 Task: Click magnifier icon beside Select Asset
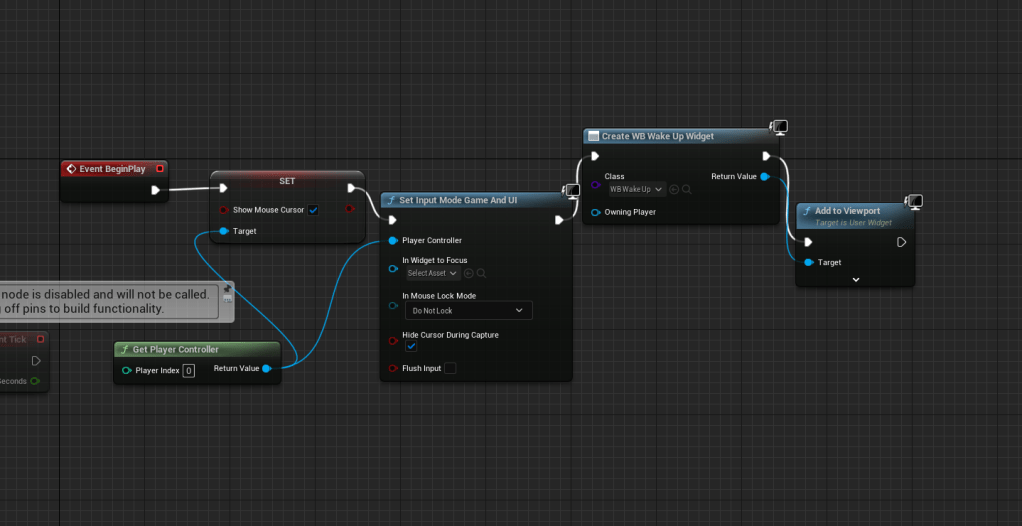click(x=482, y=273)
